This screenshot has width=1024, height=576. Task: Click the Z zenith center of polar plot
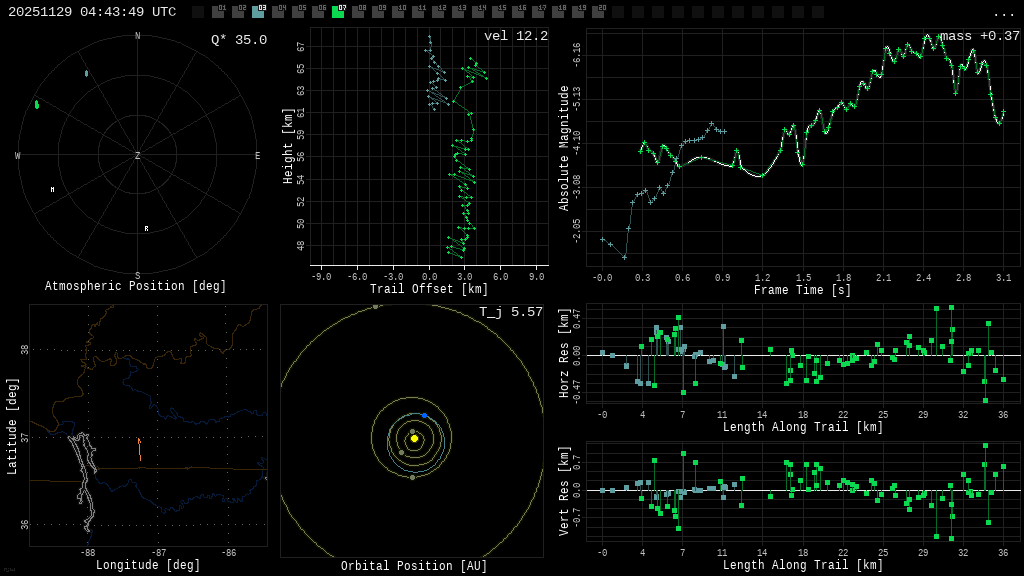tap(138, 156)
